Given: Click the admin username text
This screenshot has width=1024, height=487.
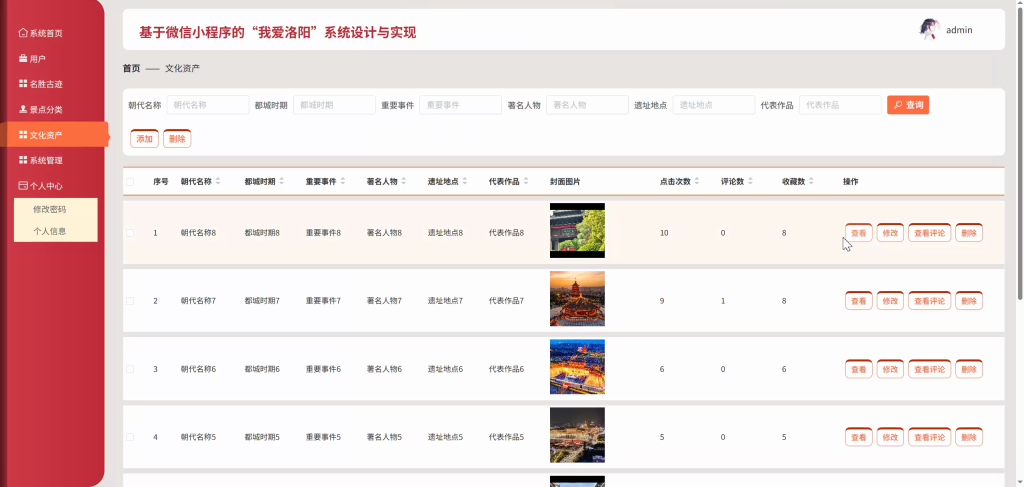Looking at the screenshot, I should pyautogui.click(x=959, y=29).
